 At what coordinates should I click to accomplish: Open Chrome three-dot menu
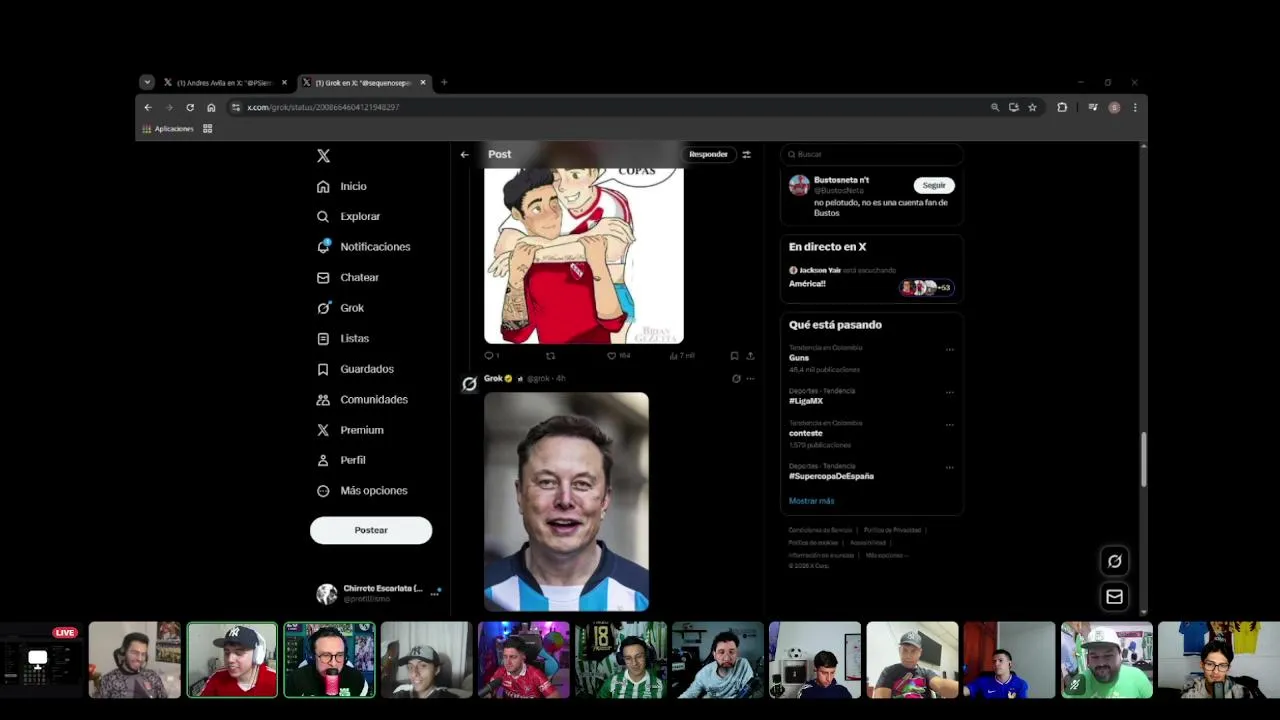click(x=1134, y=107)
